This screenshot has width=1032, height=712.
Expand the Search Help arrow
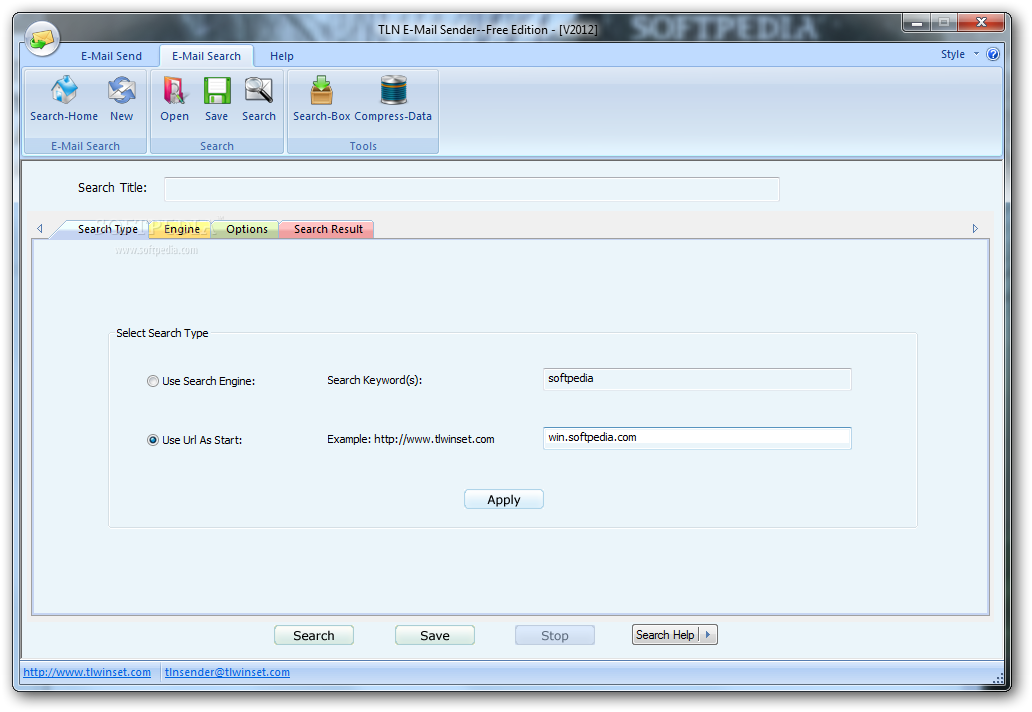pyautogui.click(x=708, y=635)
